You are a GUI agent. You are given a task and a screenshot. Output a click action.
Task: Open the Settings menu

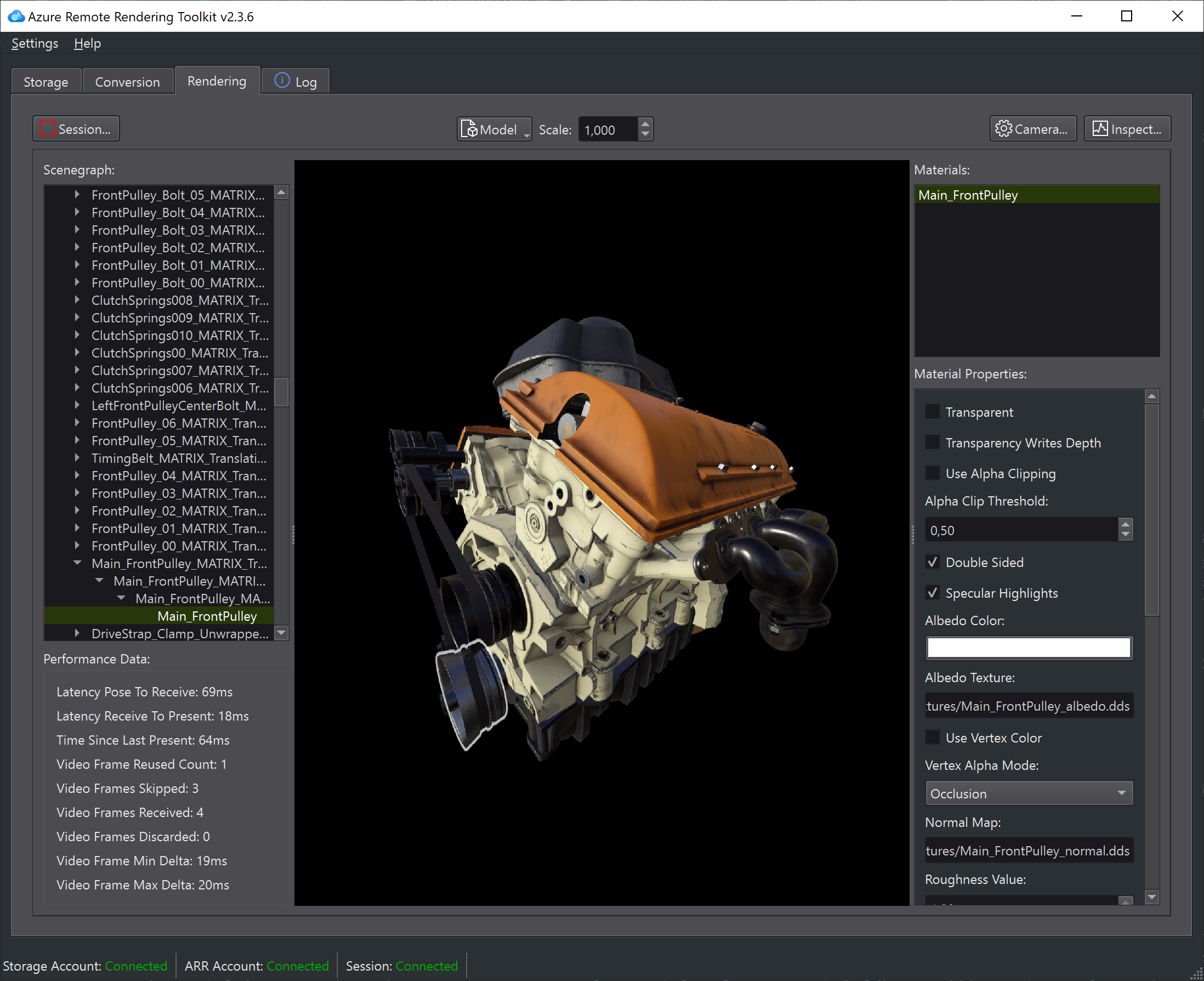click(x=35, y=43)
